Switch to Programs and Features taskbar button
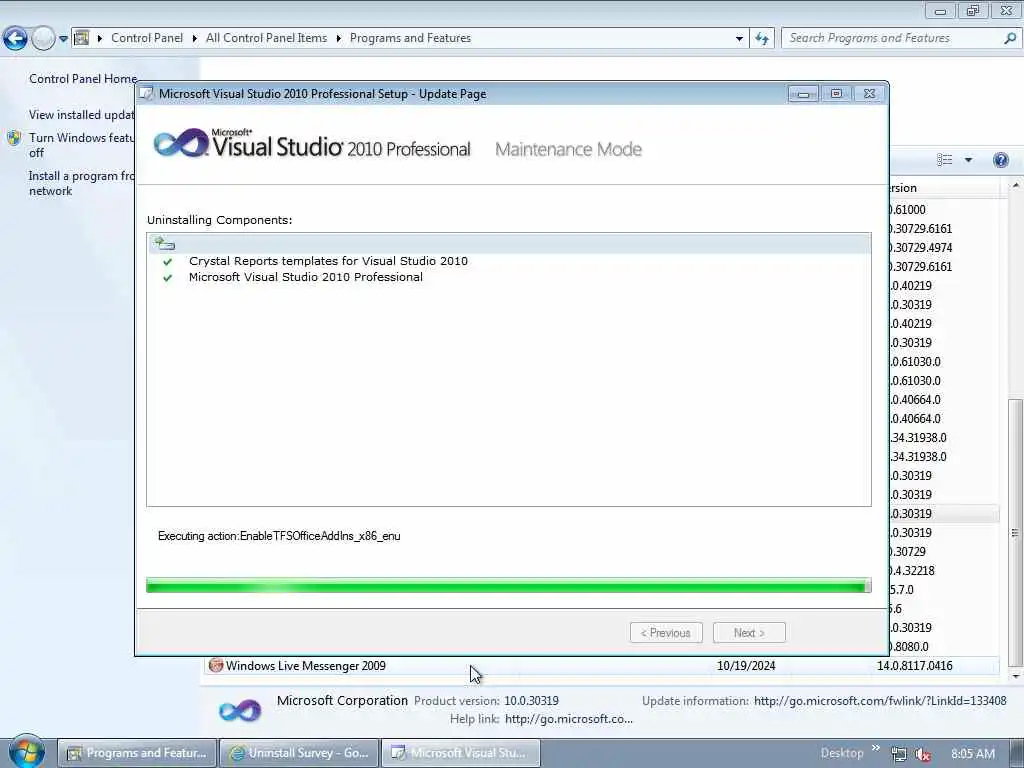Screen dimensions: 1024x768 pyautogui.click(x=138, y=753)
